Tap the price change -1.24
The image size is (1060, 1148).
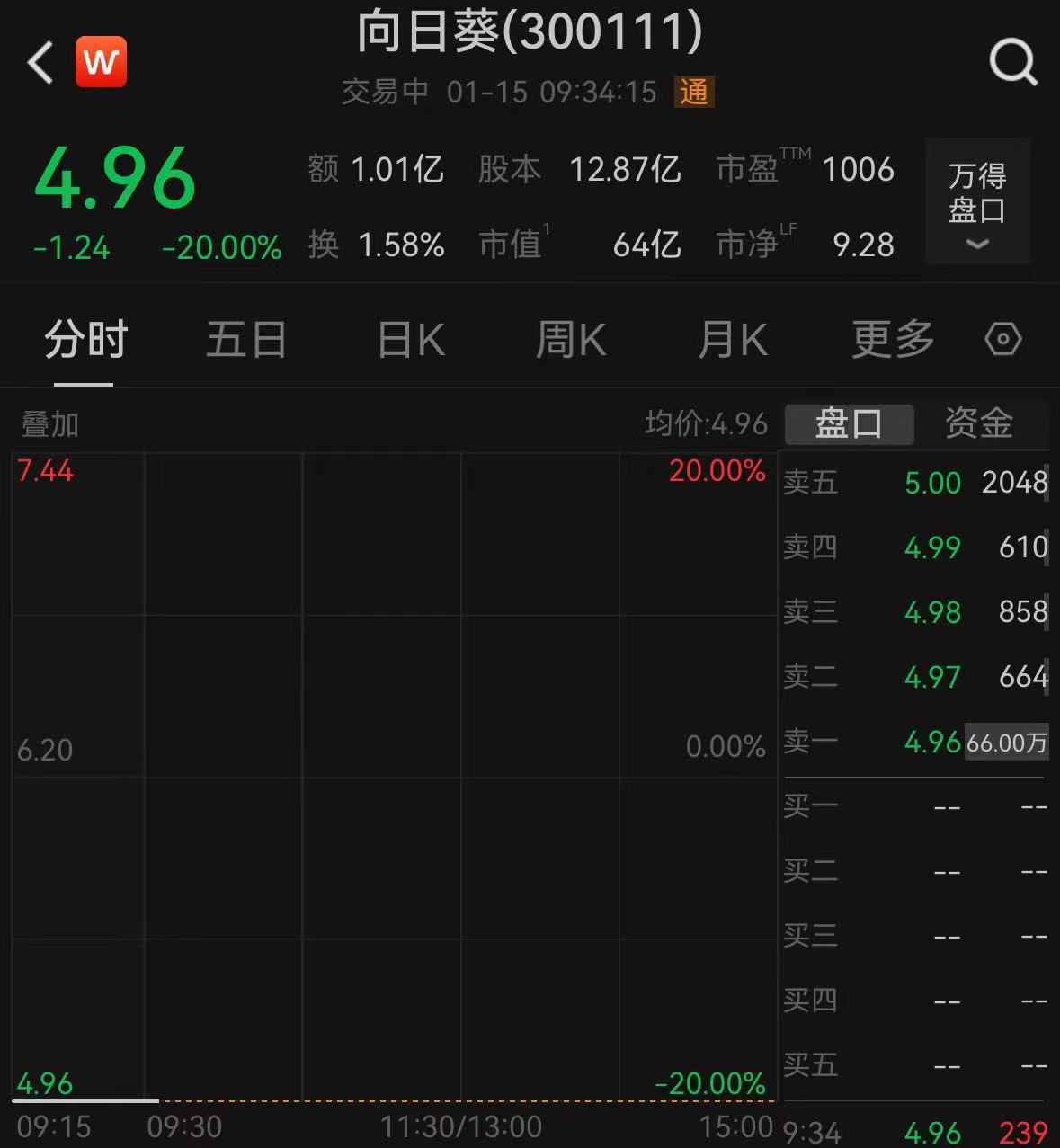click(x=71, y=248)
